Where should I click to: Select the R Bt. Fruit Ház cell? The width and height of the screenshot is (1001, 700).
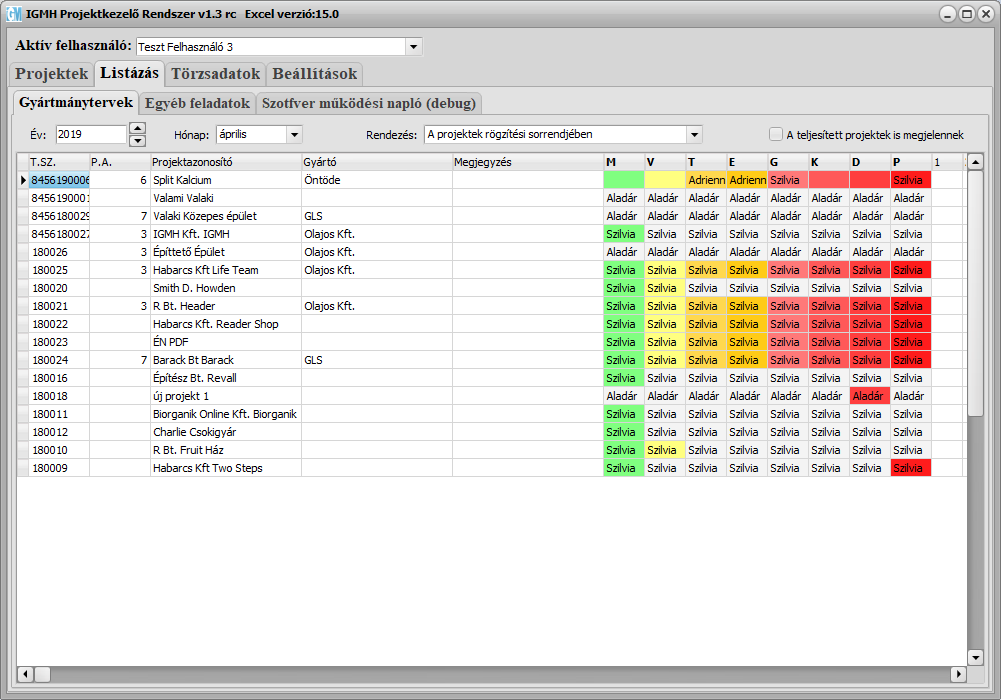tap(226, 450)
